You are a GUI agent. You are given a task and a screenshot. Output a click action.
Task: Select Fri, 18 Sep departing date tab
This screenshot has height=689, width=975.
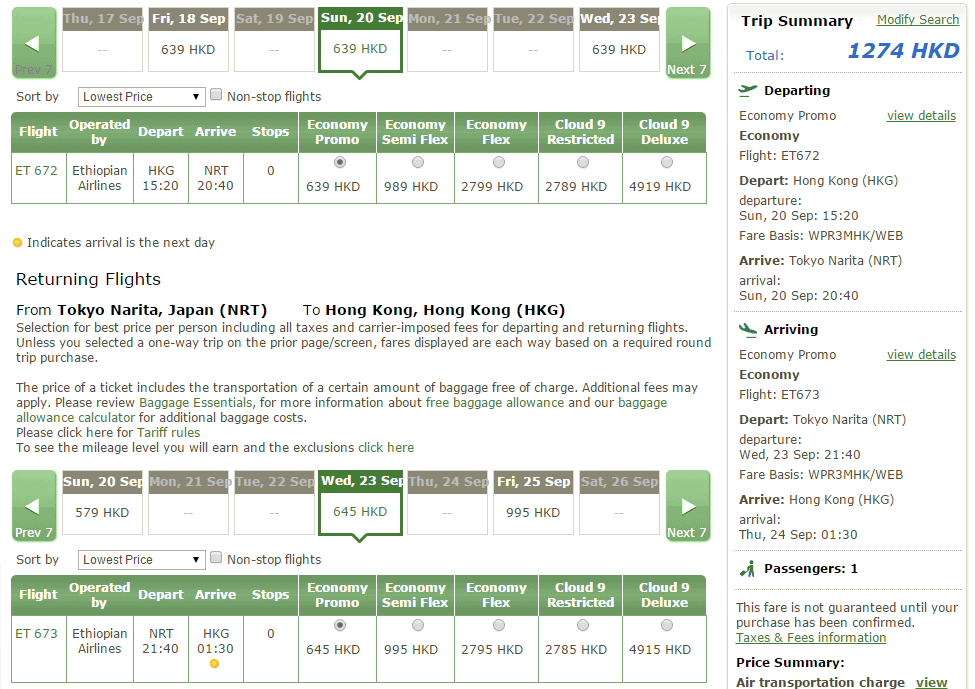[x=188, y=40]
